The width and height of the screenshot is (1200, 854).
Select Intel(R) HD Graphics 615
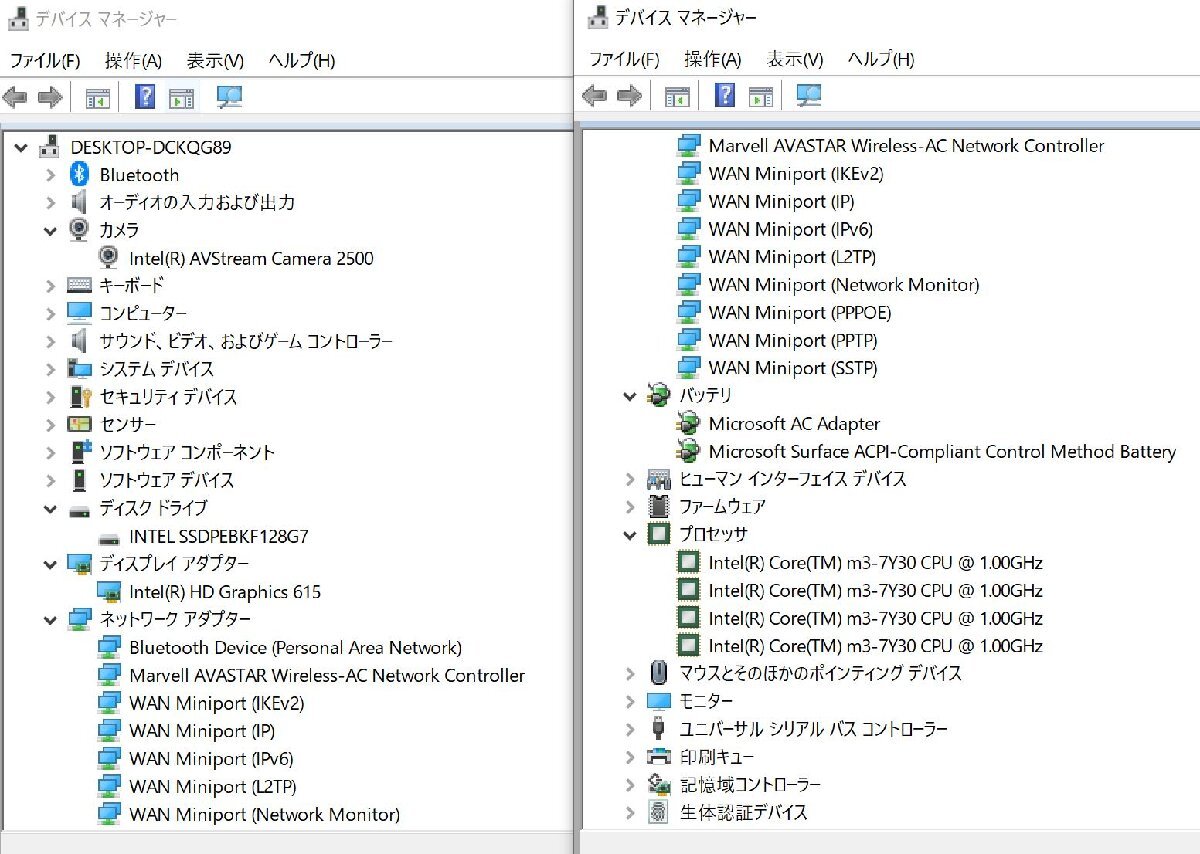pos(225,592)
